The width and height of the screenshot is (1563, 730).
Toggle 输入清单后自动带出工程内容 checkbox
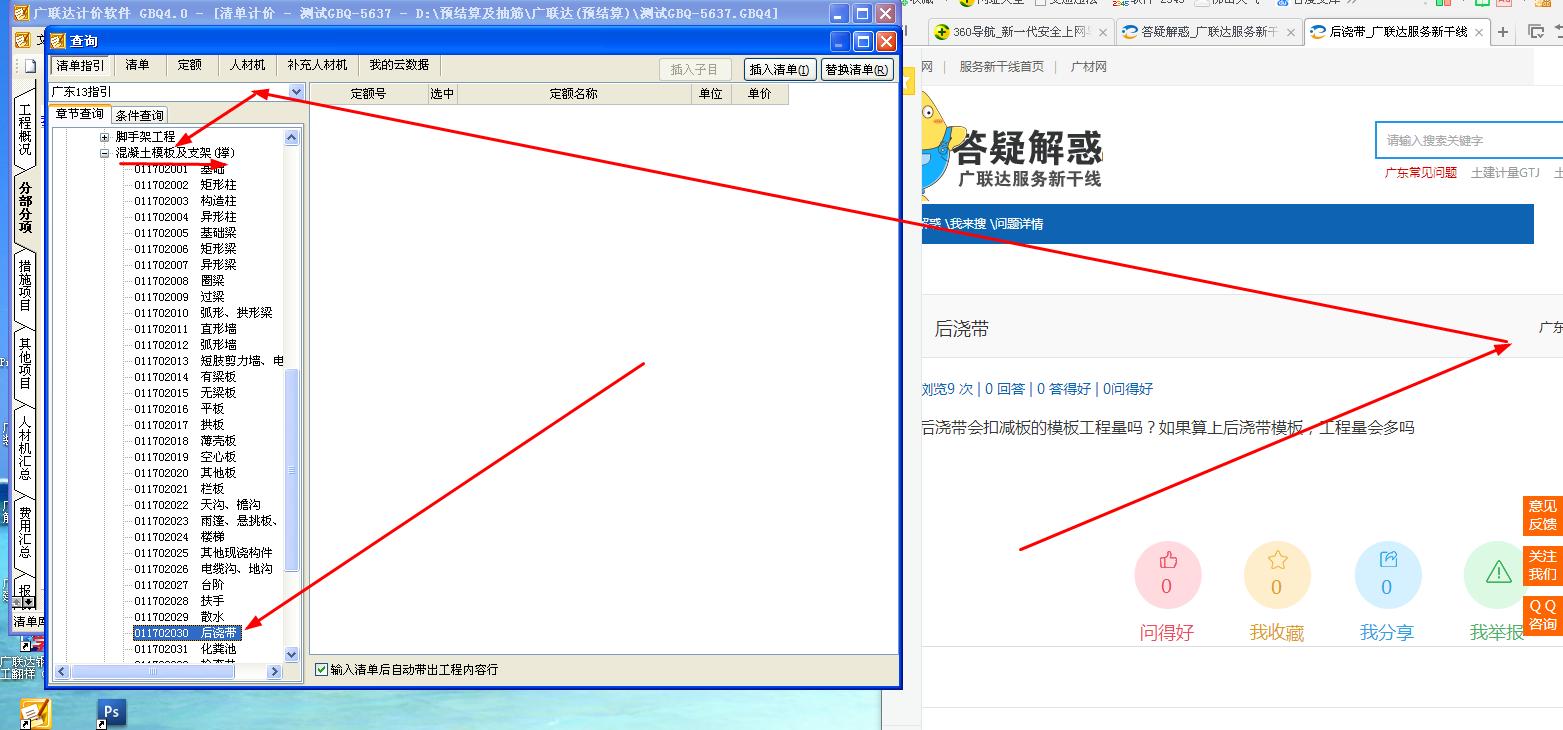point(321,669)
